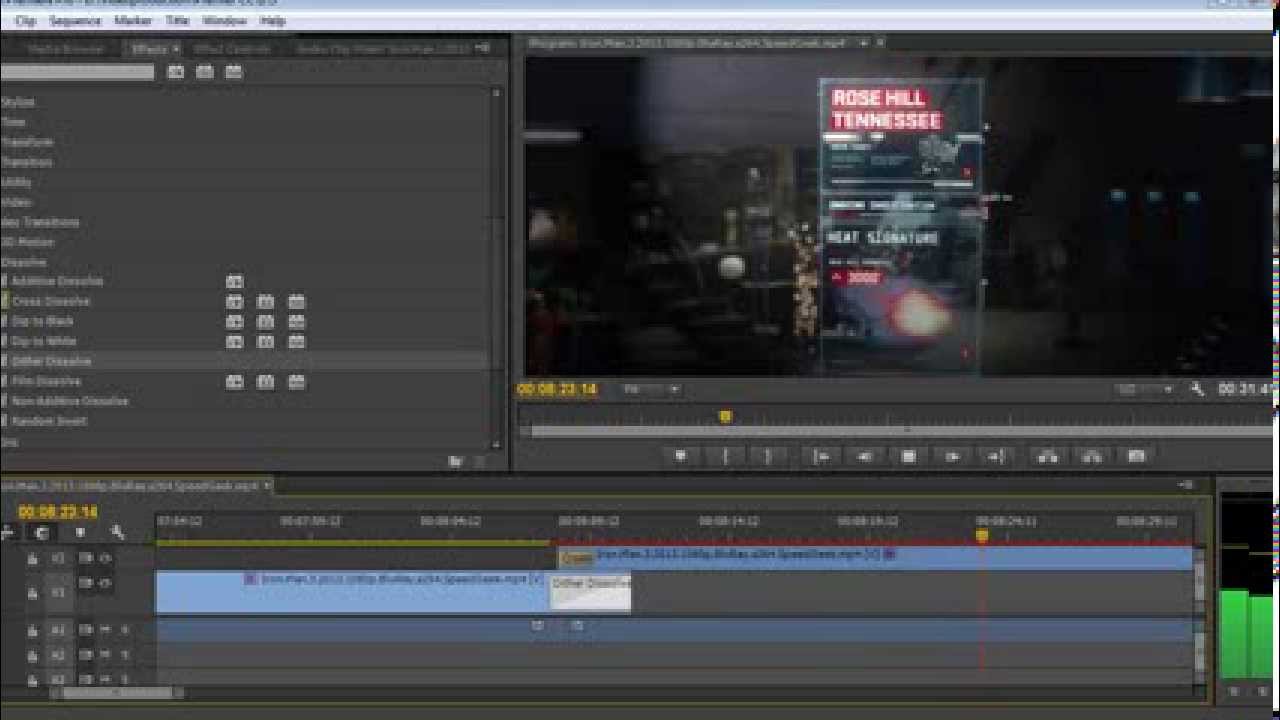The image size is (1280, 720).
Task: Close the sequence timeline tab
Action: click(x=267, y=486)
